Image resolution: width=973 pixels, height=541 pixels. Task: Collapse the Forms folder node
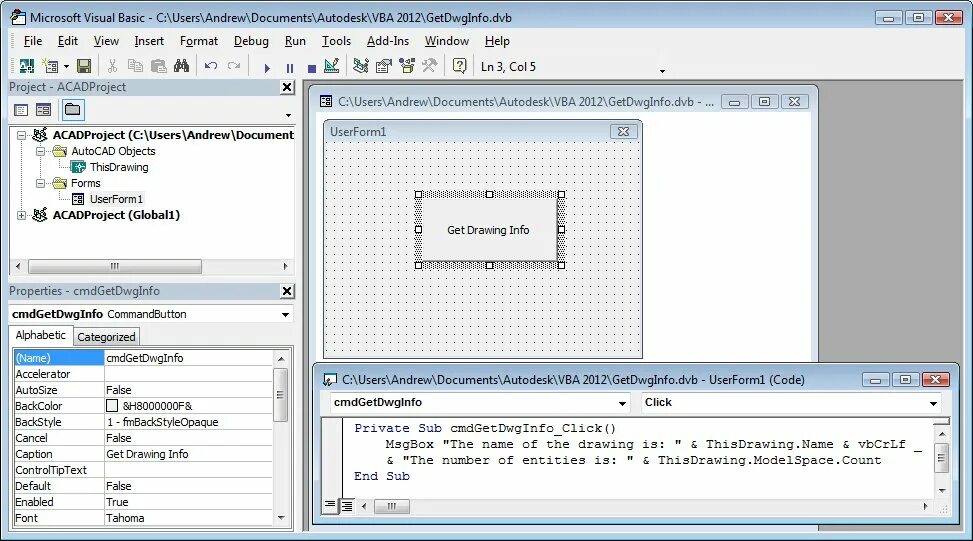pos(40,183)
